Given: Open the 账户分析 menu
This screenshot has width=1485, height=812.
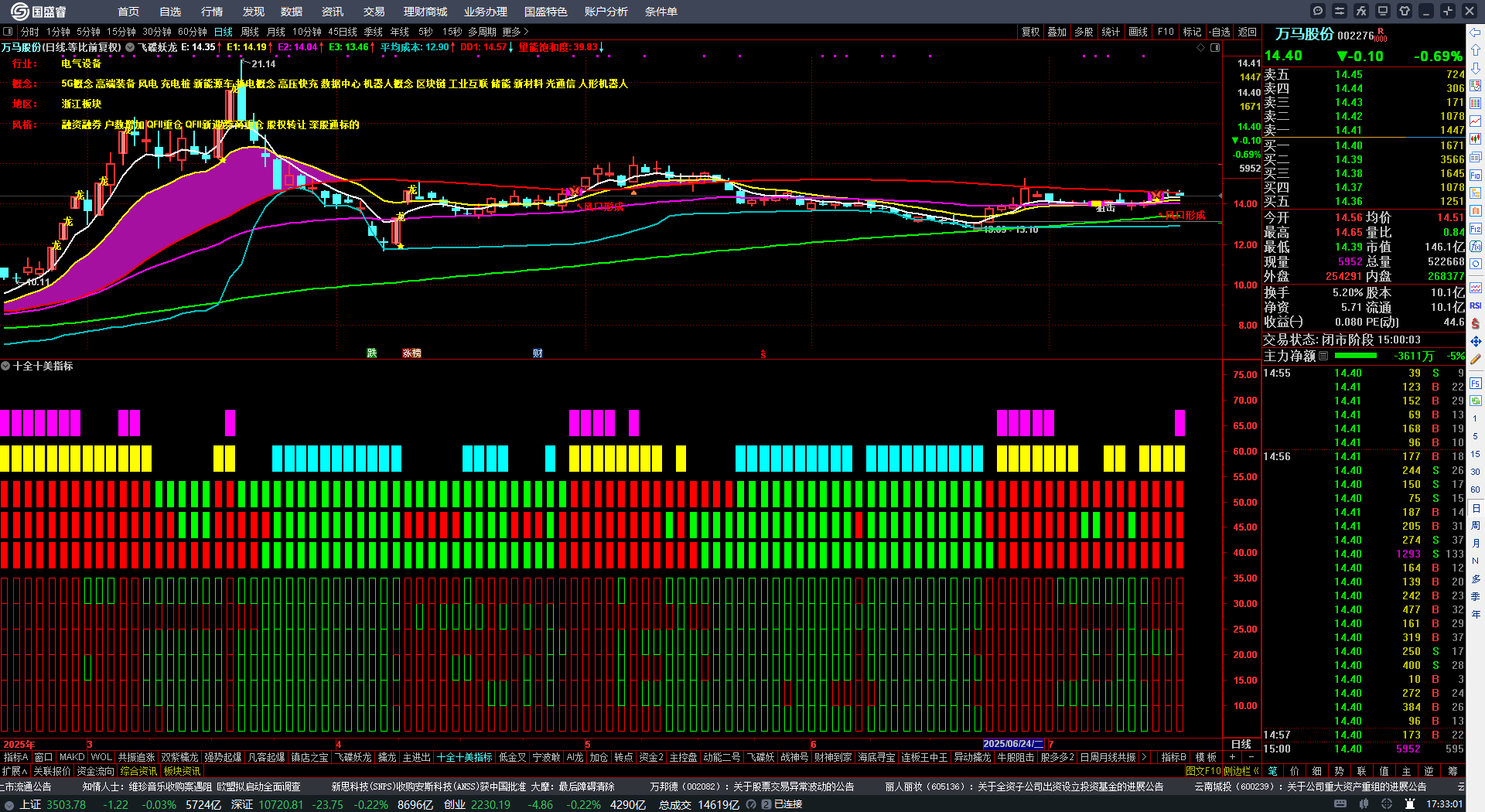Looking at the screenshot, I should [606, 12].
